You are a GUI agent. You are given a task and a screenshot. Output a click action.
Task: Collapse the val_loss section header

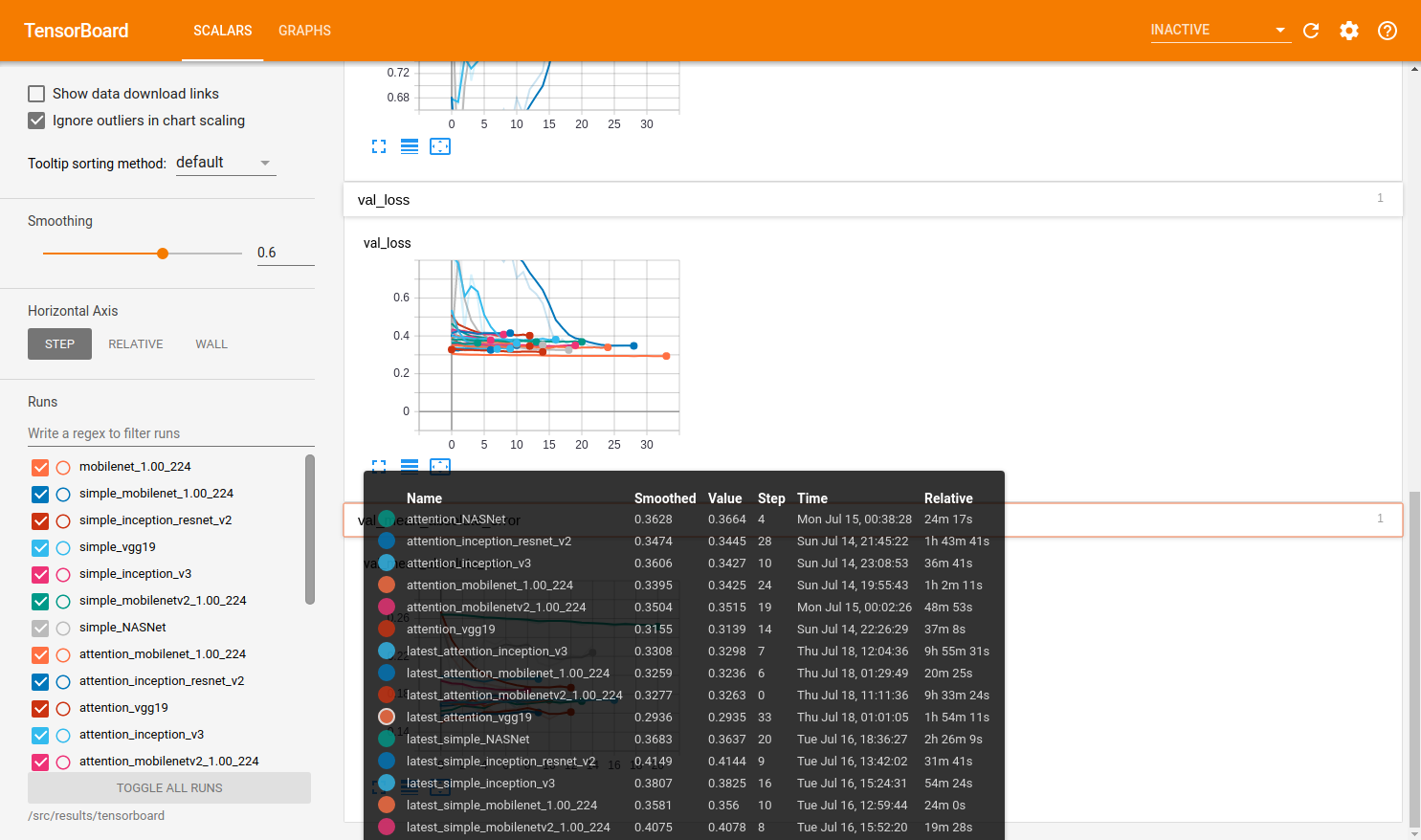click(x=873, y=200)
